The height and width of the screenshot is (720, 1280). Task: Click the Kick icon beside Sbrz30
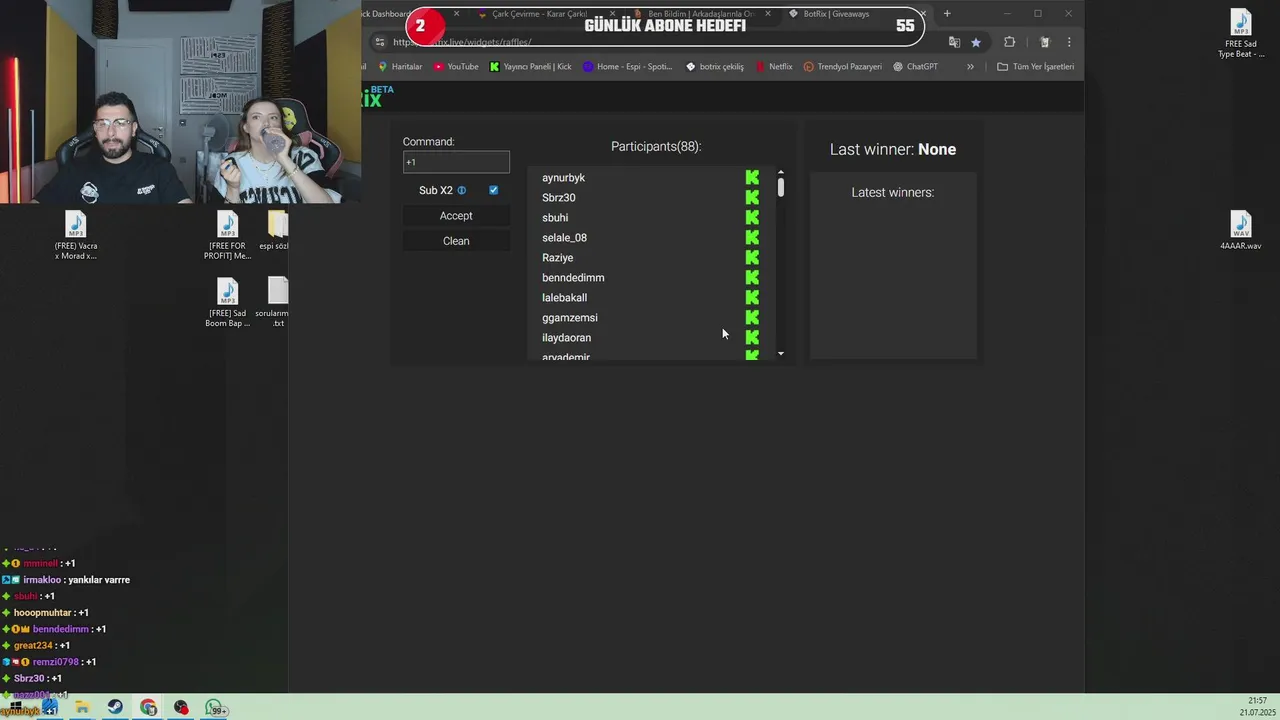752,197
